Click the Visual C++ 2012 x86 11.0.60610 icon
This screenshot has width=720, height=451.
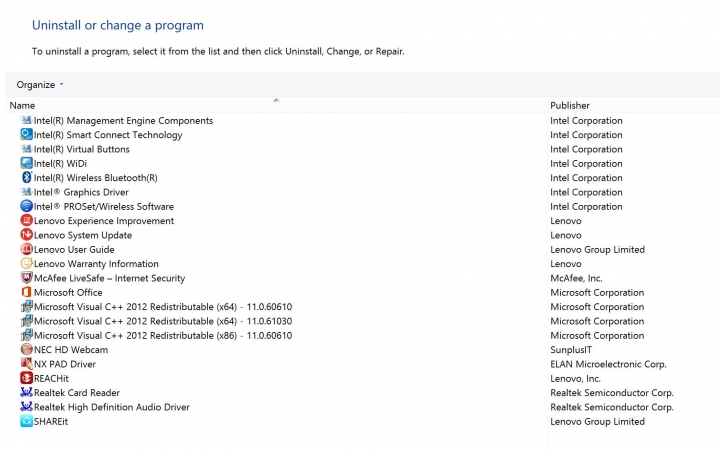pyautogui.click(x=26, y=335)
